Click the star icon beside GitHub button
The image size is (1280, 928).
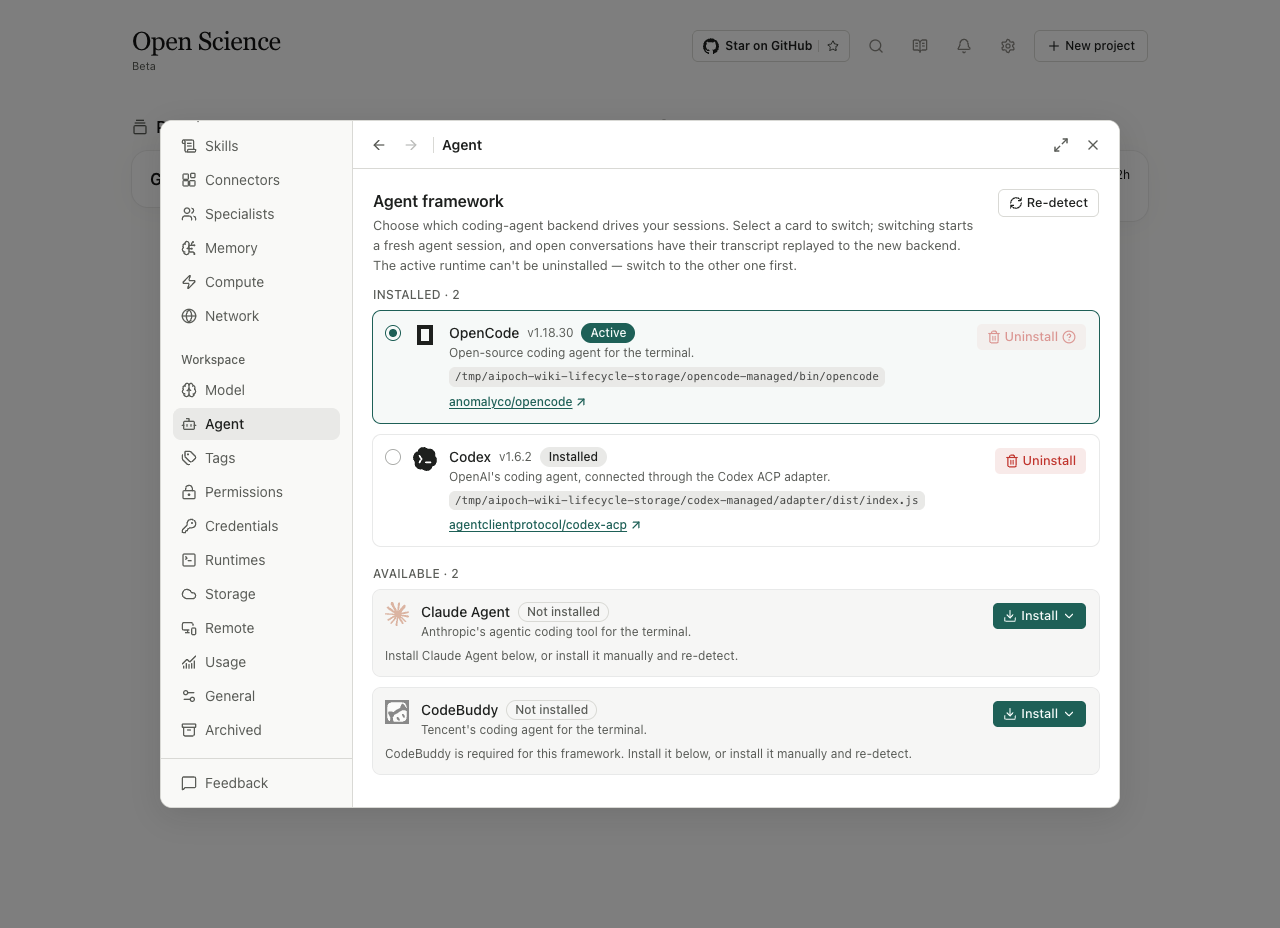833,46
